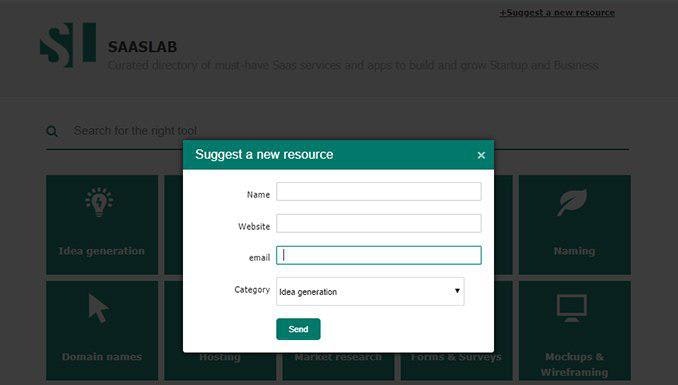678x385 pixels.
Task: Open the Hosting category label
Action: point(220,357)
